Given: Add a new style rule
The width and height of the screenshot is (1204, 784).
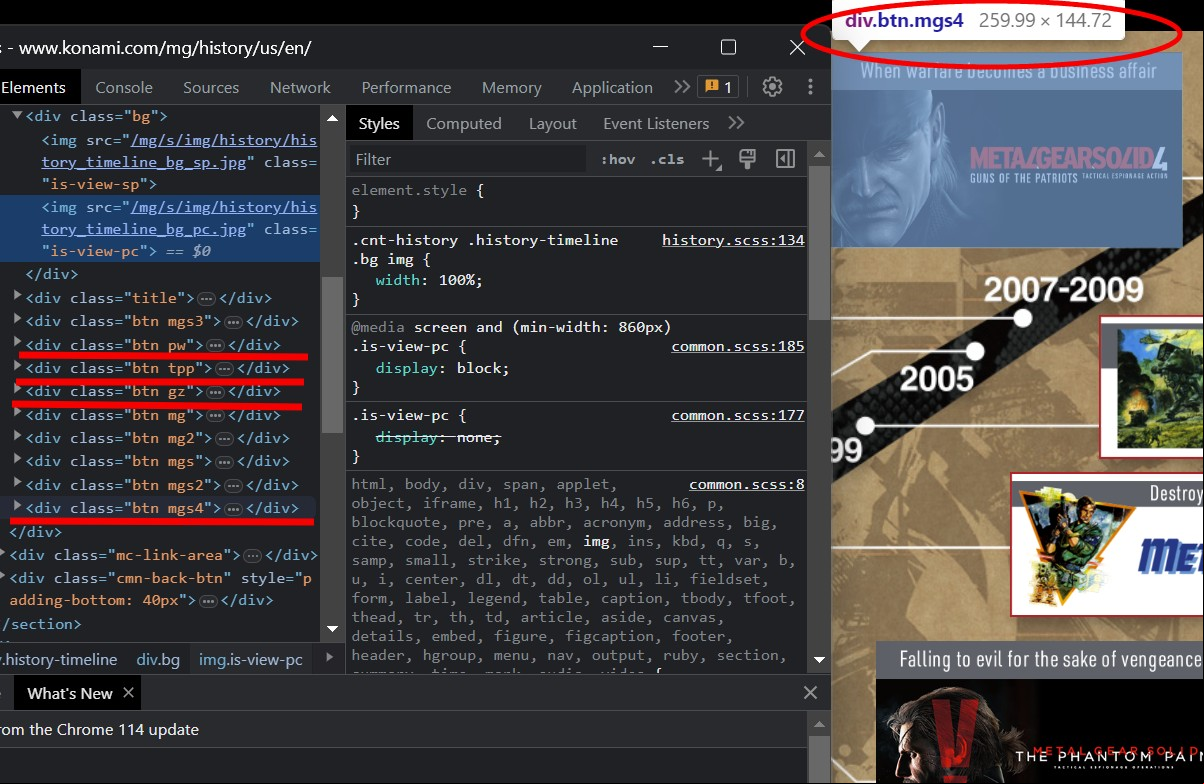Looking at the screenshot, I should pos(711,159).
